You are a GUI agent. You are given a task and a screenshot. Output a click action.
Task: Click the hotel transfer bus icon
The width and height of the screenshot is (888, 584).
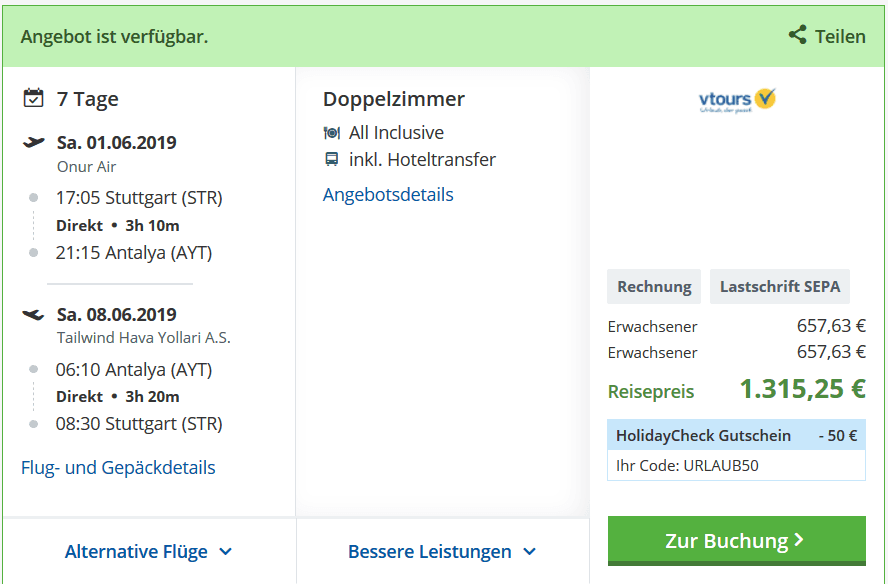click(x=332, y=160)
